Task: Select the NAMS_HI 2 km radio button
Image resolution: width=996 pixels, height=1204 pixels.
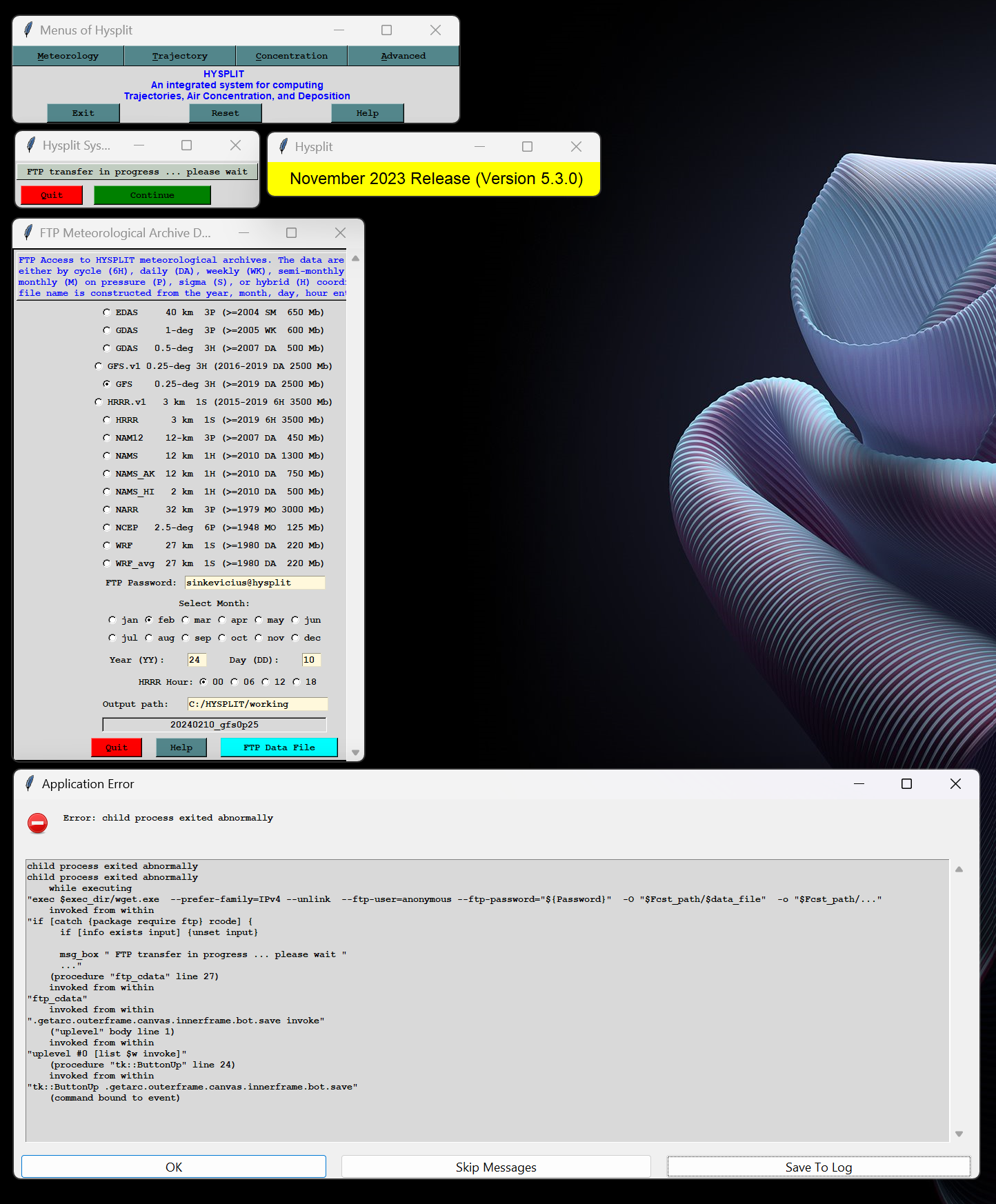Action: click(x=107, y=492)
